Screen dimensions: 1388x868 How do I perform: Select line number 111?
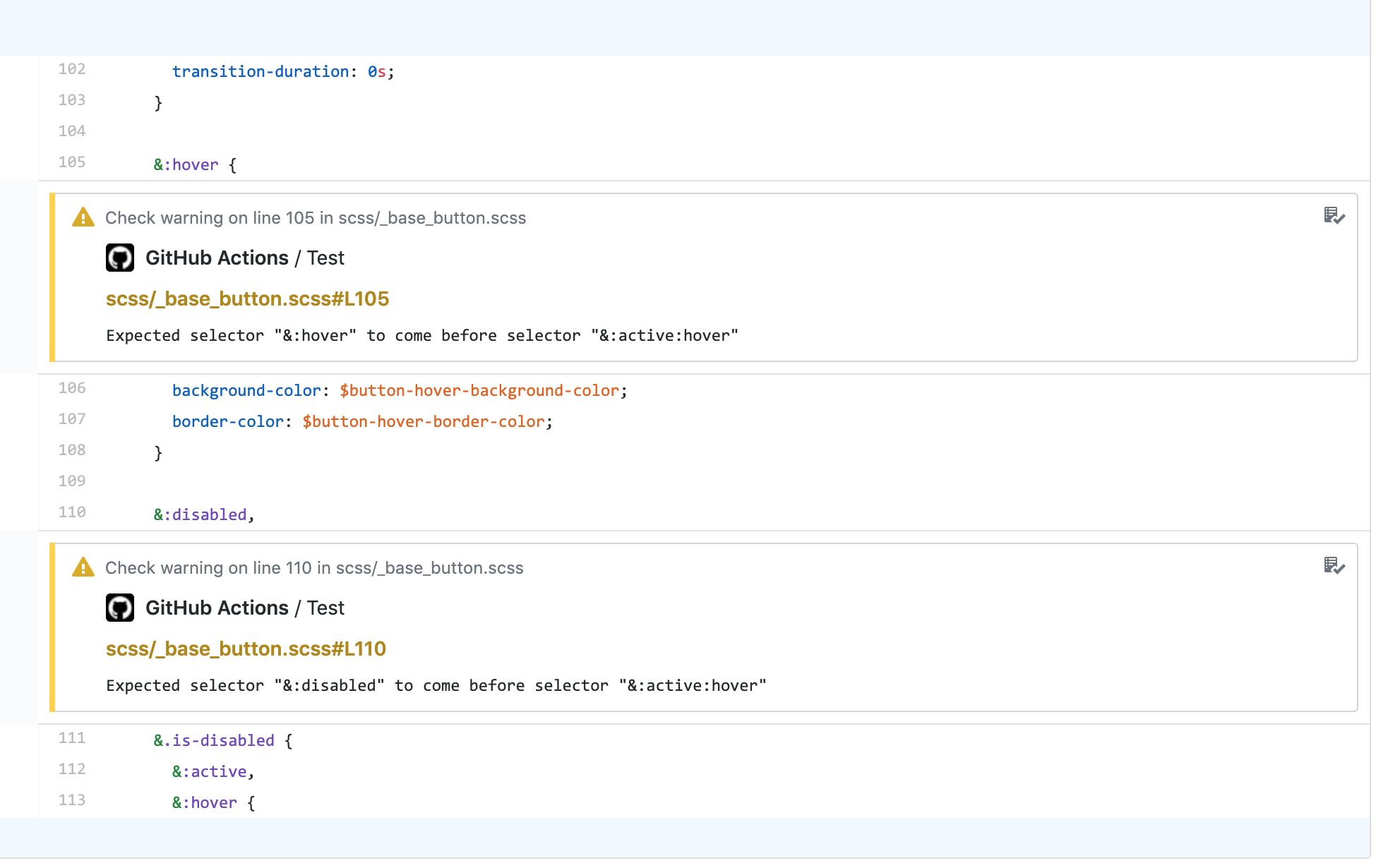[72, 738]
